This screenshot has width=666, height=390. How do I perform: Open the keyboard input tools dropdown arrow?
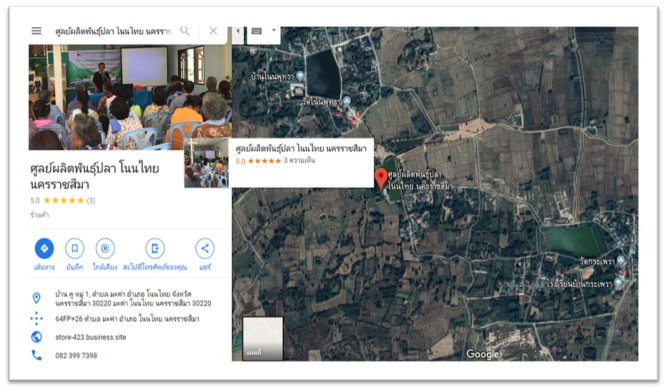click(x=274, y=31)
